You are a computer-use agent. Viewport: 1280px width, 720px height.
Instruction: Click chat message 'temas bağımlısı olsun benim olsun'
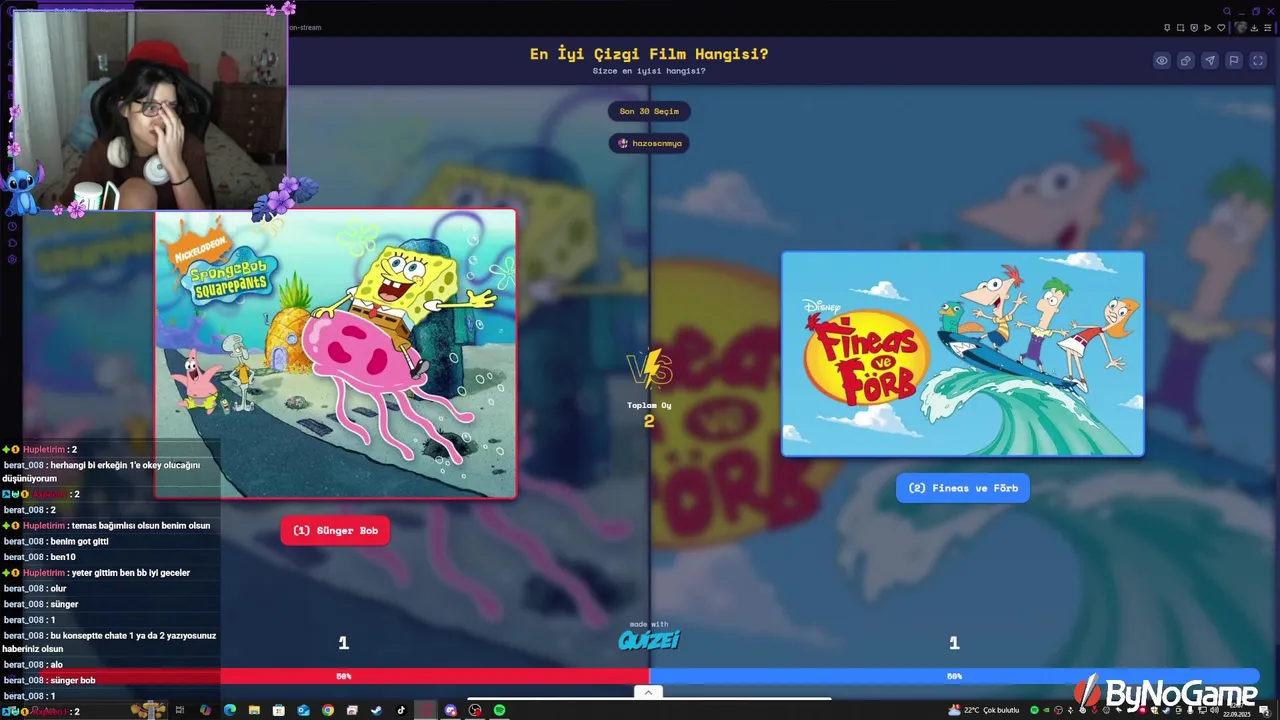pyautogui.click(x=140, y=526)
